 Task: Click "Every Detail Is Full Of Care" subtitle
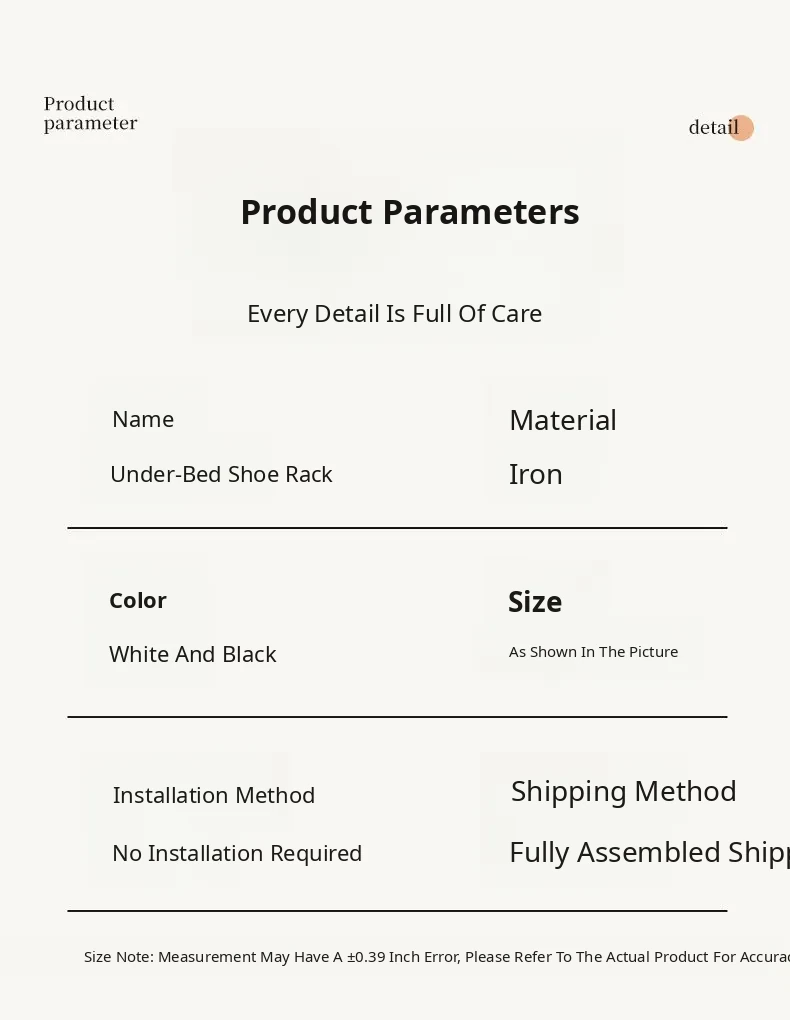tap(394, 314)
